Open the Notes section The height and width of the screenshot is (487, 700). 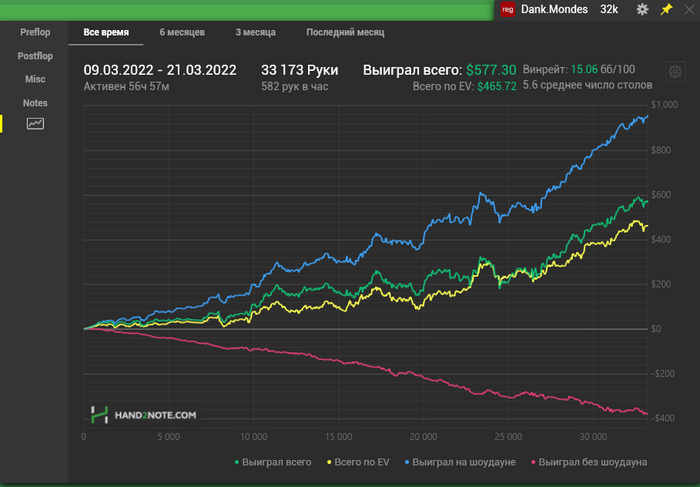point(35,103)
